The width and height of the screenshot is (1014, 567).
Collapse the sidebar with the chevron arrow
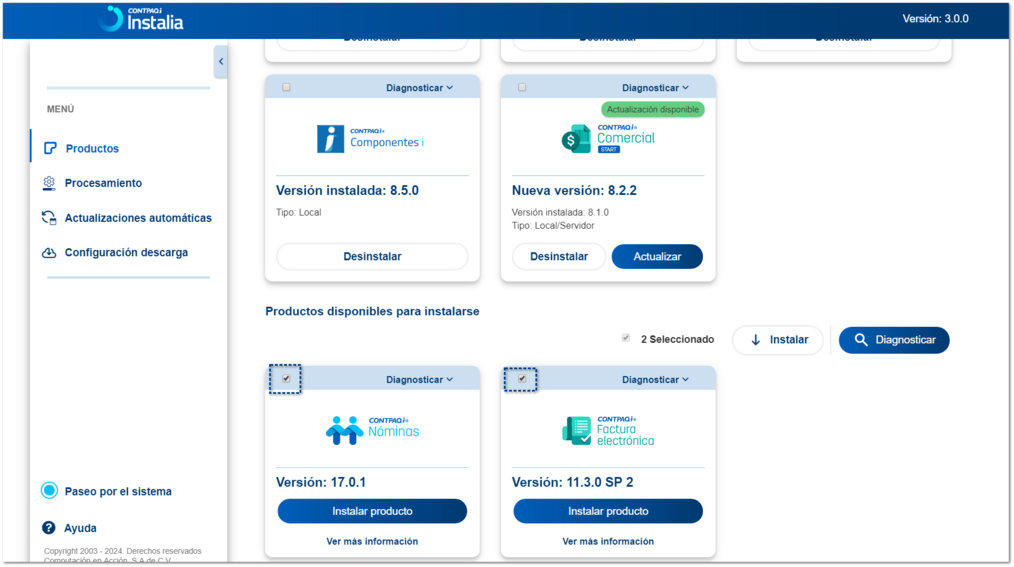click(x=221, y=61)
